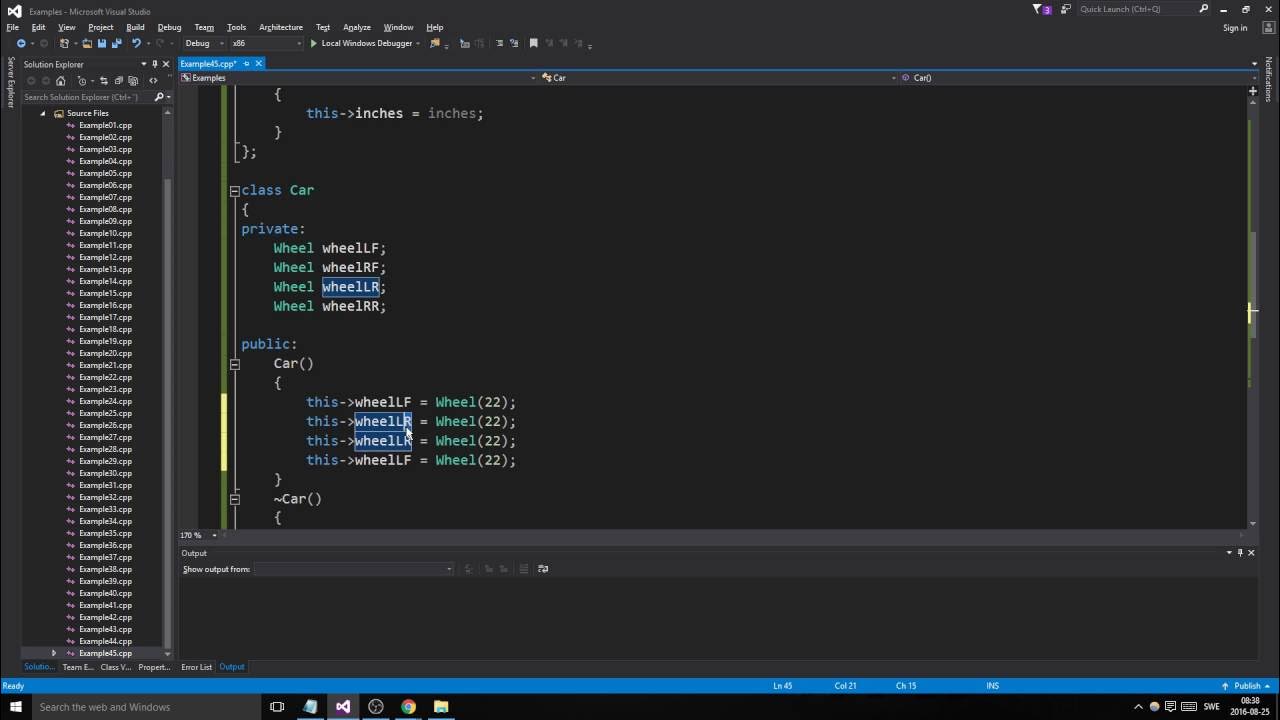Click the Solution Explorer search magnifier icon
Screen dimensions: 1280x720
click(x=159, y=97)
